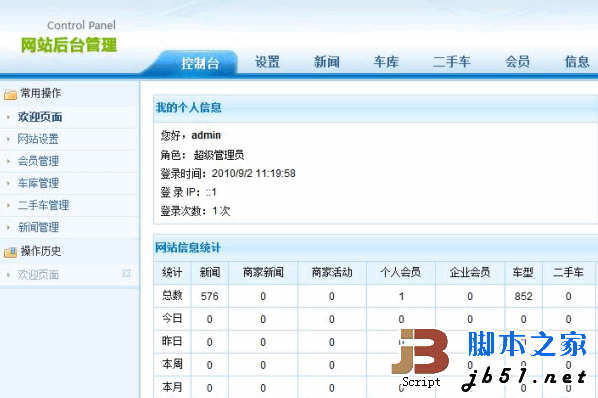The height and width of the screenshot is (398, 598).
Task: Open the 信息 tab
Action: [577, 62]
